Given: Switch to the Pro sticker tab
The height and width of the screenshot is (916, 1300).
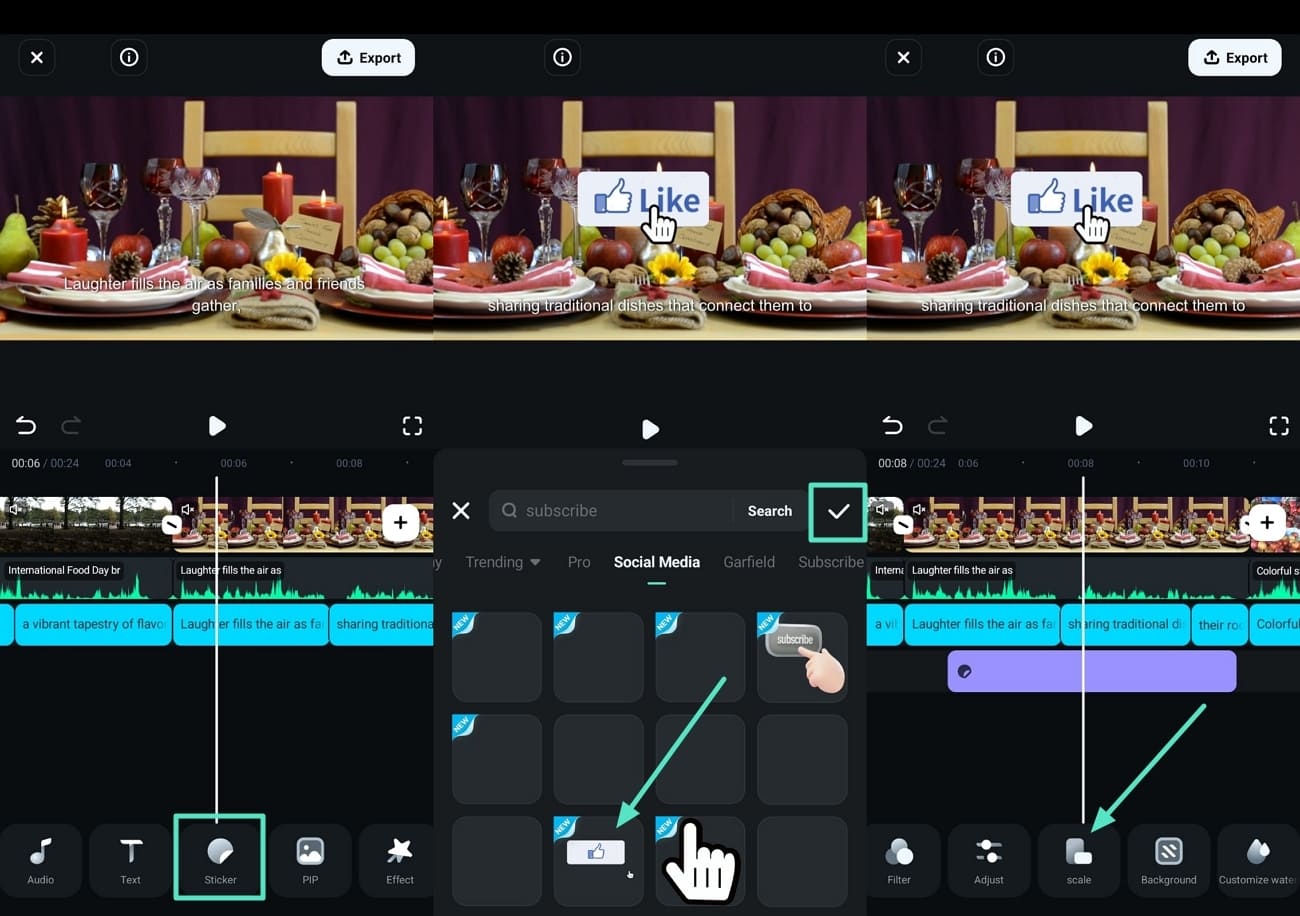Looking at the screenshot, I should tap(579, 562).
